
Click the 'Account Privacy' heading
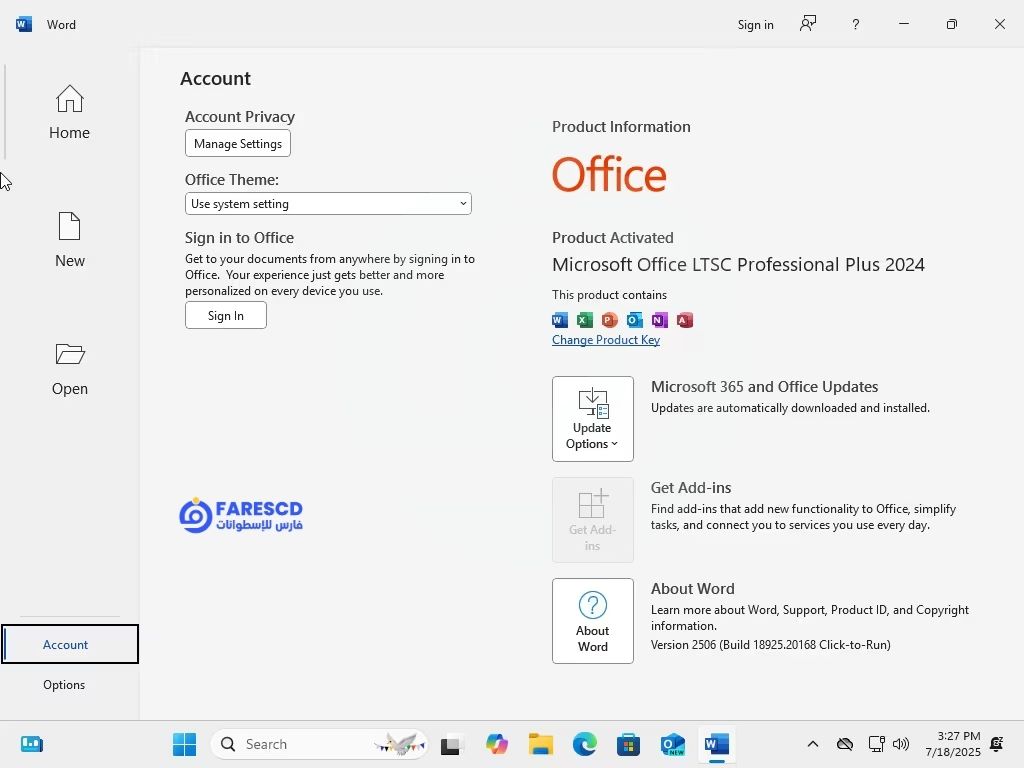coord(240,116)
